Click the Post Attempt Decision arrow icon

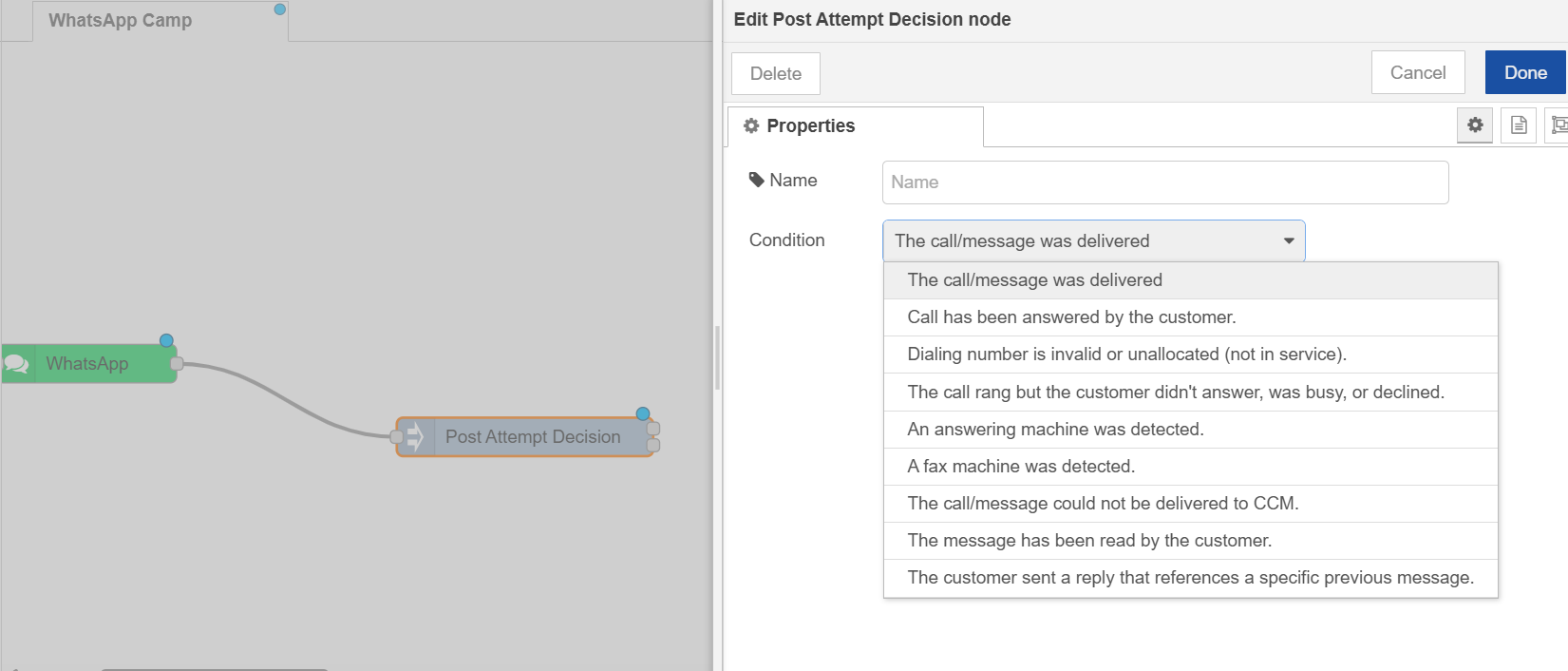coord(415,437)
